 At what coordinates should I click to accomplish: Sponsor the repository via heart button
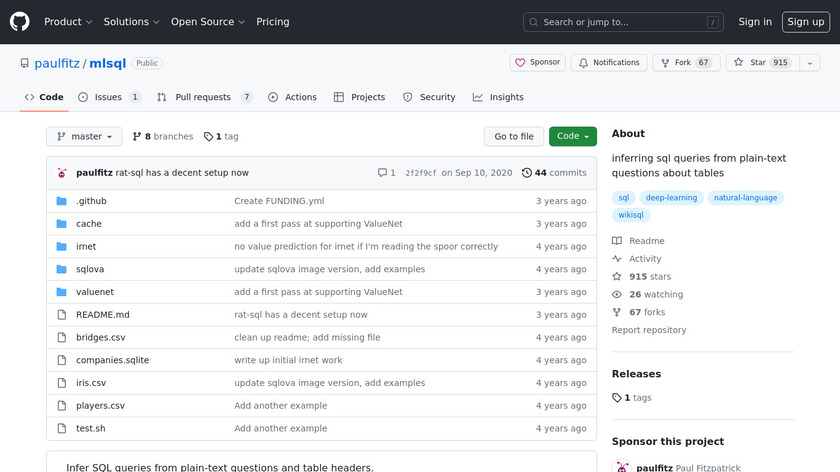point(538,63)
